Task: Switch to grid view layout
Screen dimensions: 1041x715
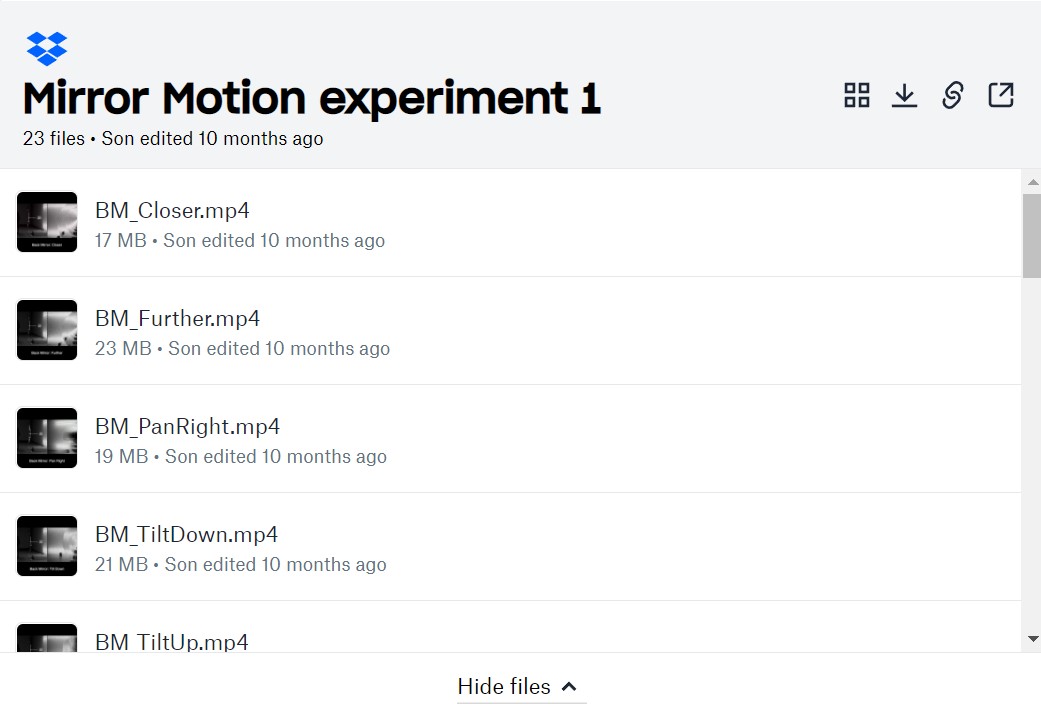Action: click(856, 95)
